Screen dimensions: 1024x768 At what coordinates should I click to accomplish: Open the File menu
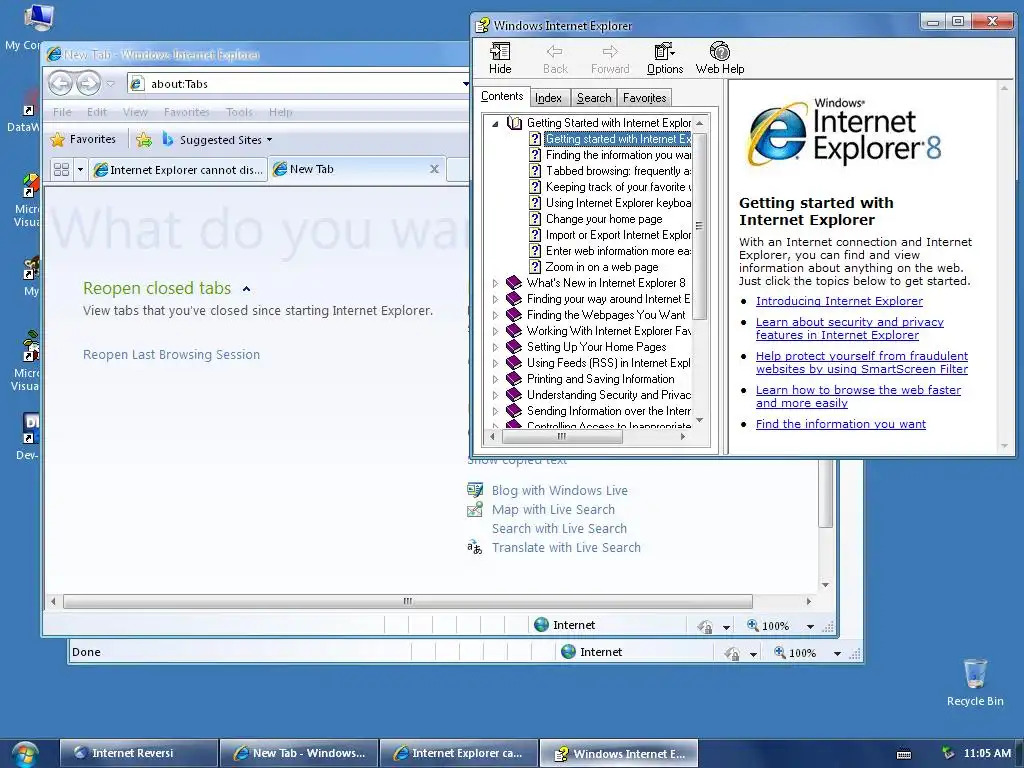[62, 112]
